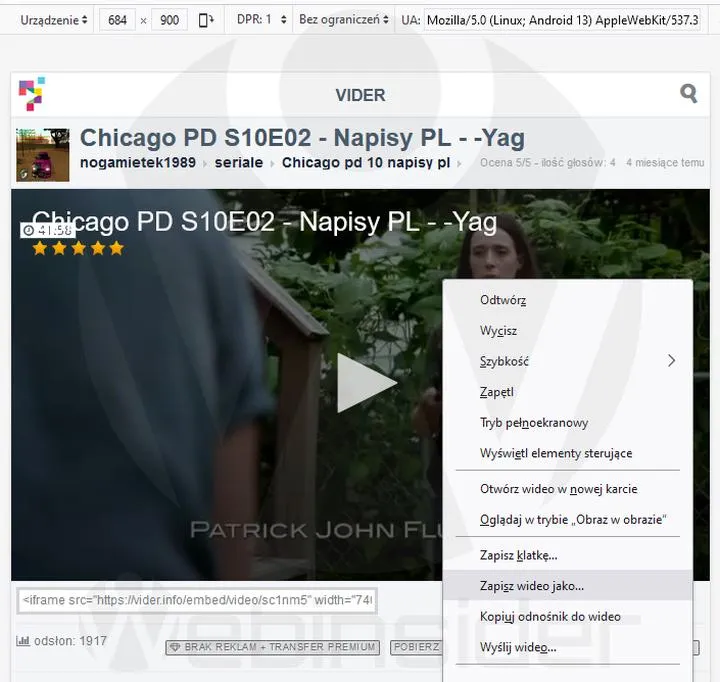The image size is (720, 682).
Task: Open search with the magnifier icon
Action: click(688, 94)
